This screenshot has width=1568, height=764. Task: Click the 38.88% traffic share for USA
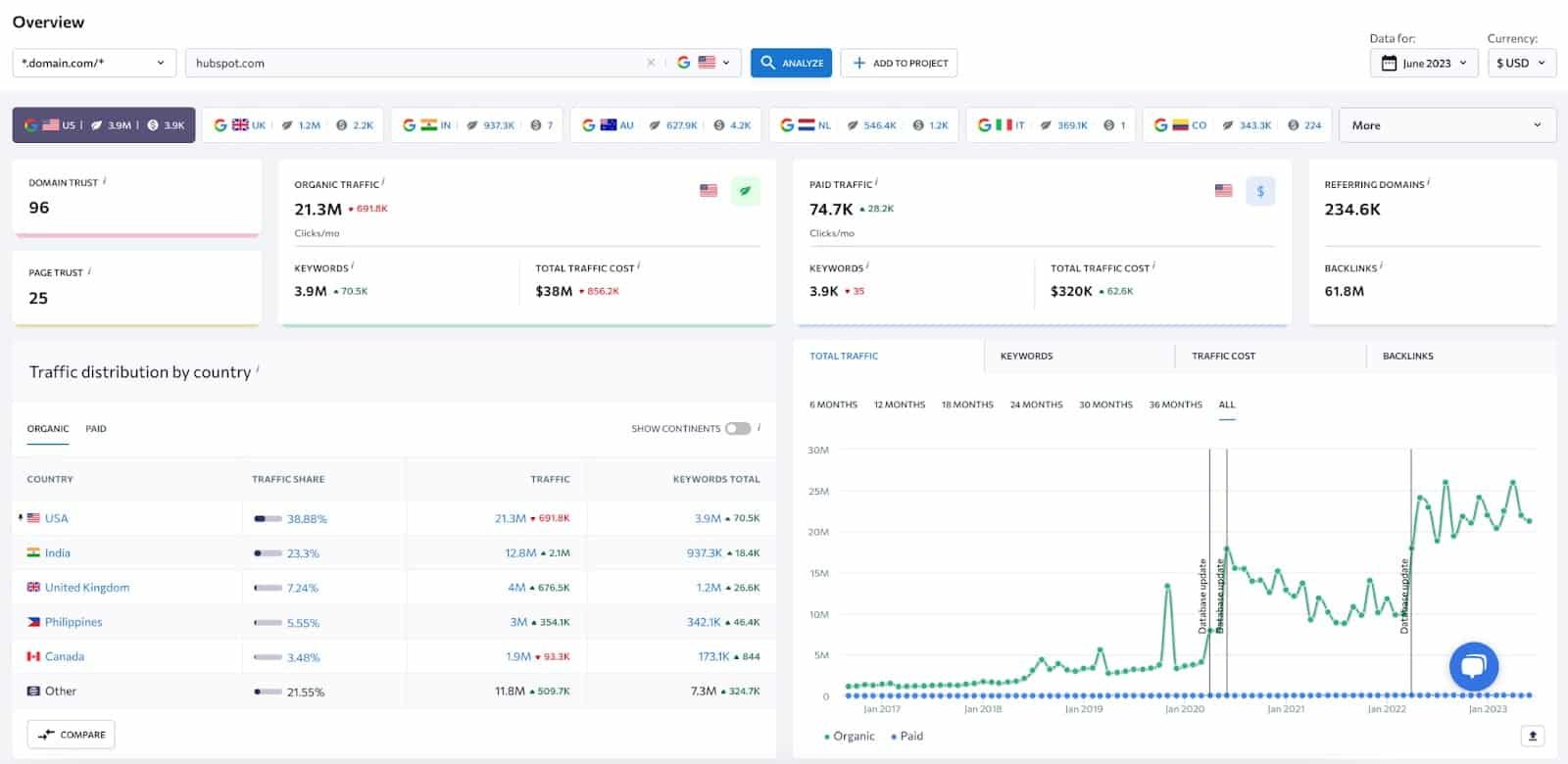tap(307, 519)
